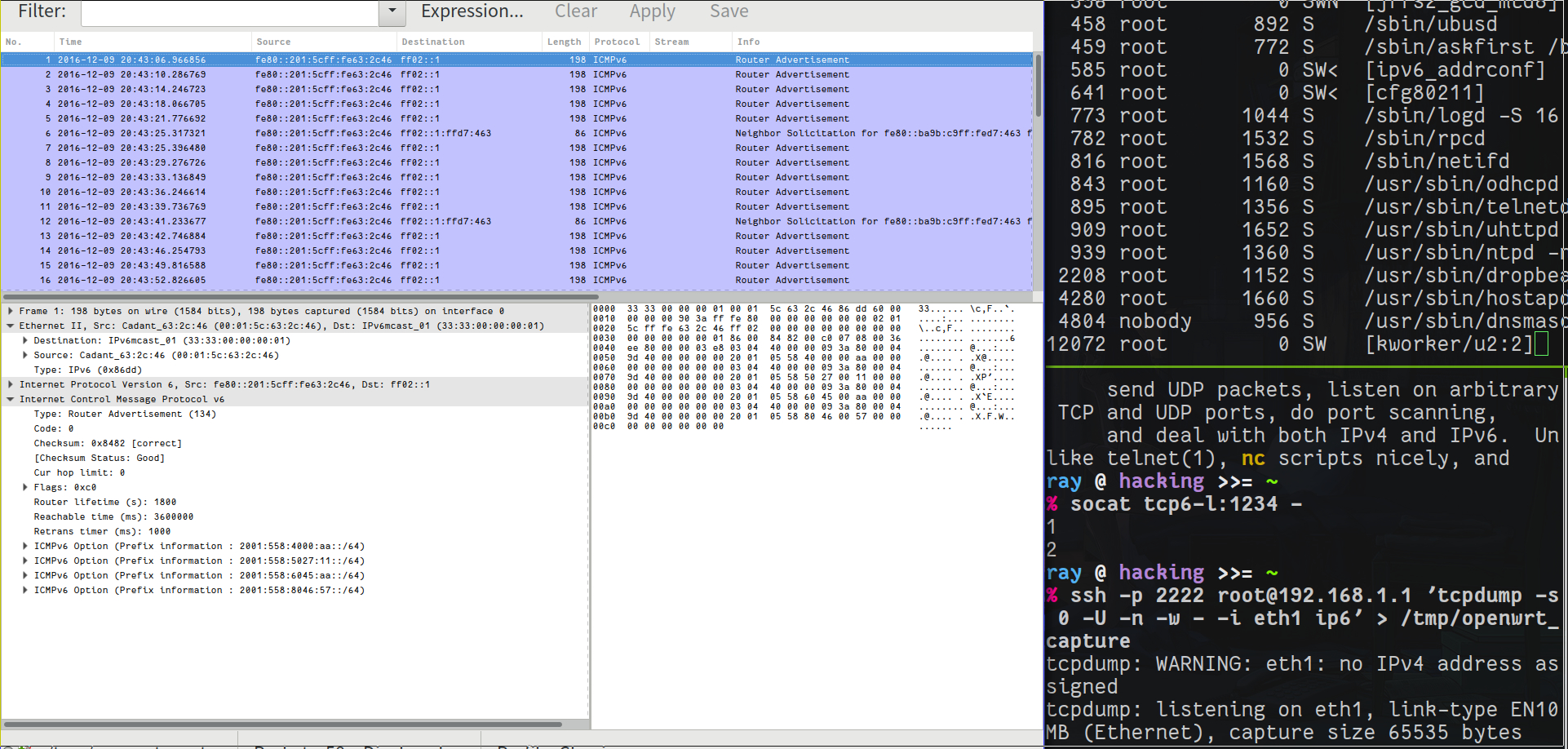Expand the Source: Cadant_63:2c:46 item
This screenshot has height=749, width=1568.
(x=24, y=355)
